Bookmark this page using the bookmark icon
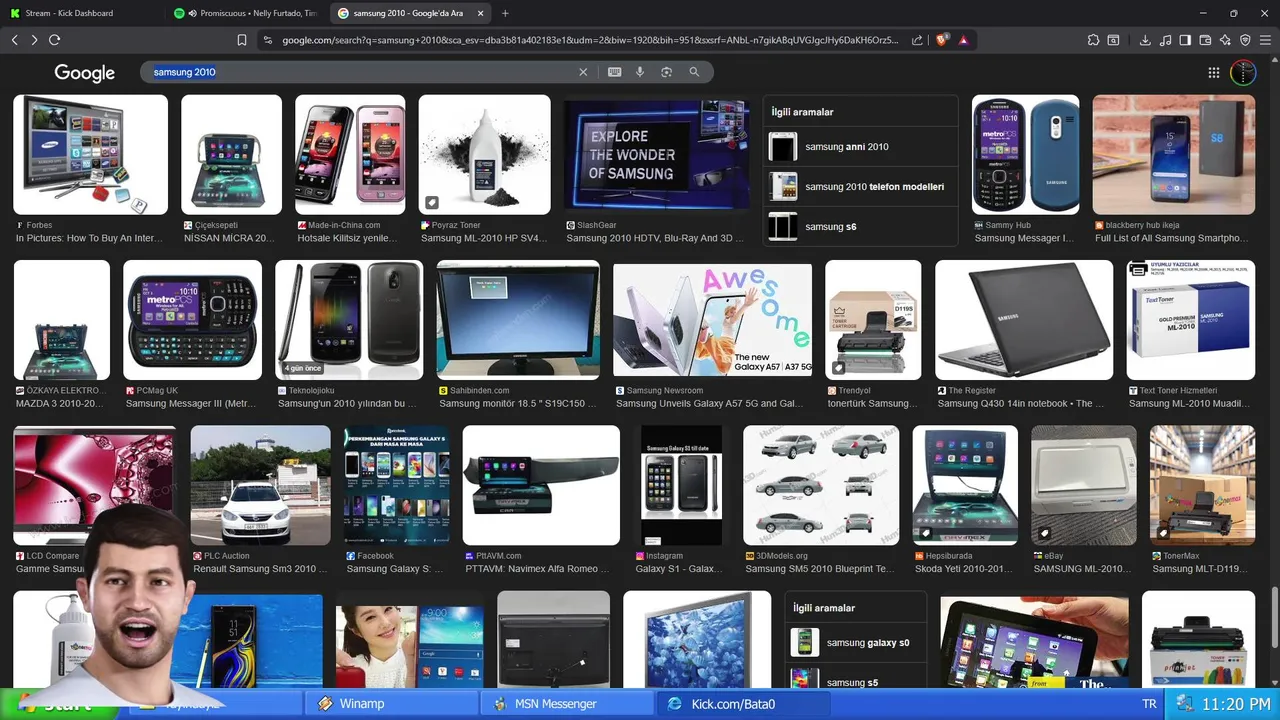The height and width of the screenshot is (720, 1280). [x=241, y=40]
